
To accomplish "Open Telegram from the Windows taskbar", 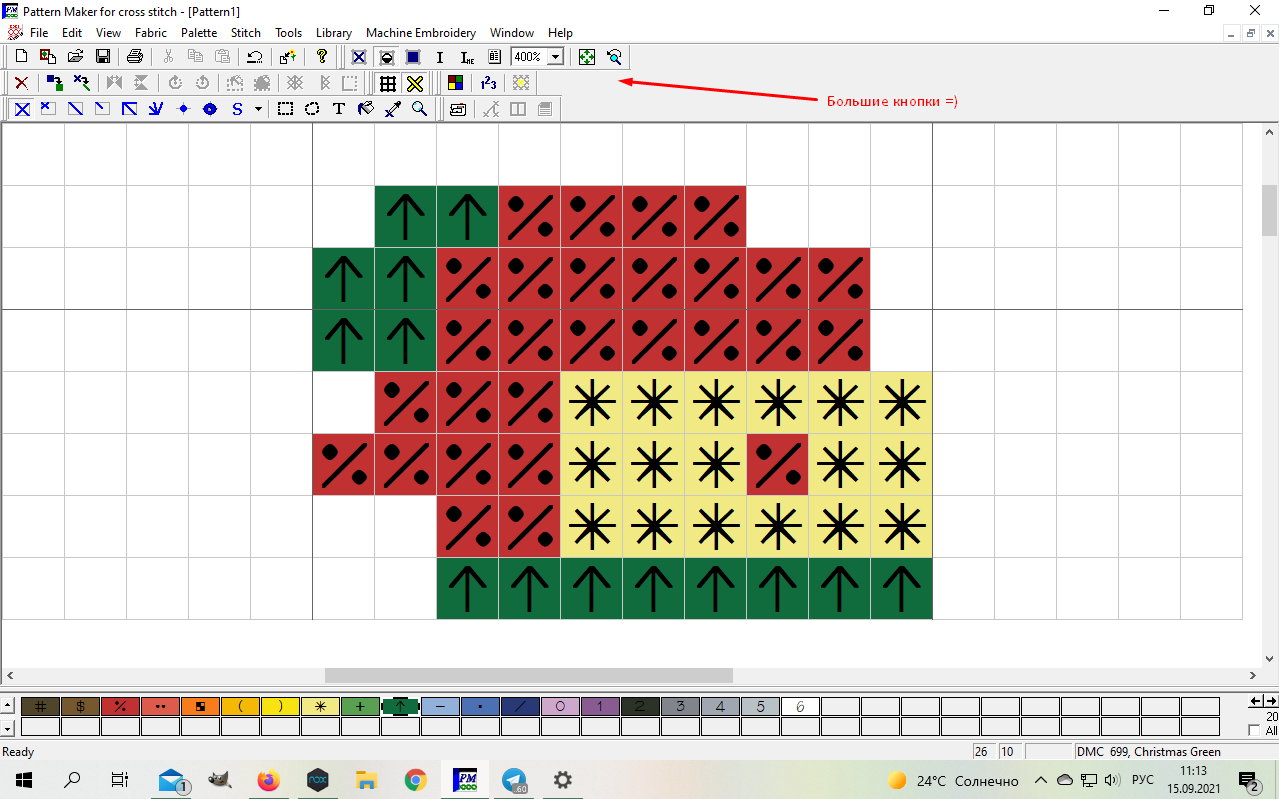I will pyautogui.click(x=514, y=780).
